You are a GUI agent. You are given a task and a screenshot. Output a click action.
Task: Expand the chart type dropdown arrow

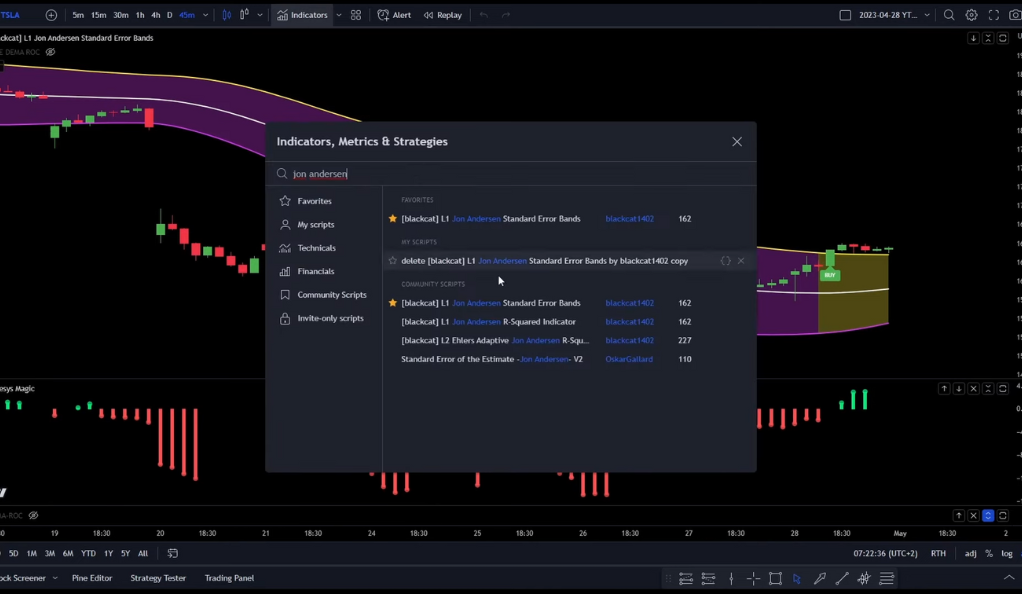259,15
